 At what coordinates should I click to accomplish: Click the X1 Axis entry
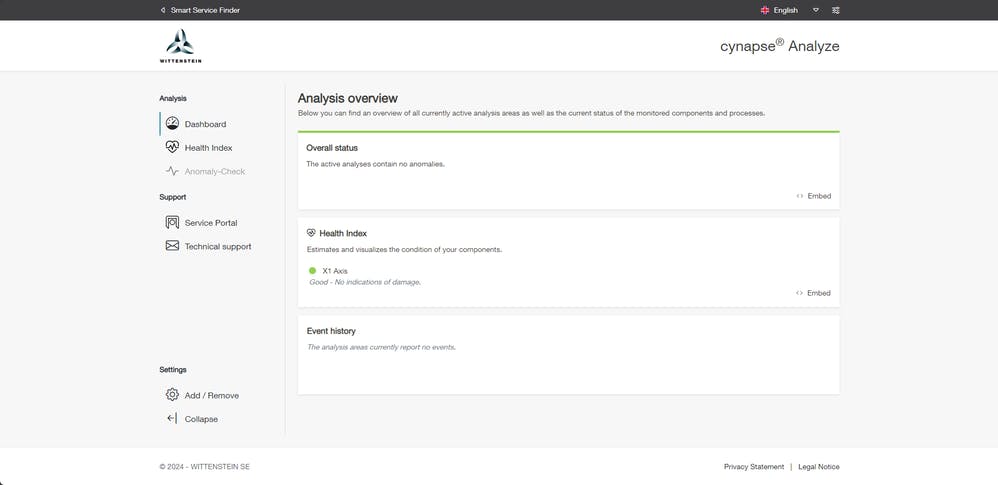(x=335, y=271)
